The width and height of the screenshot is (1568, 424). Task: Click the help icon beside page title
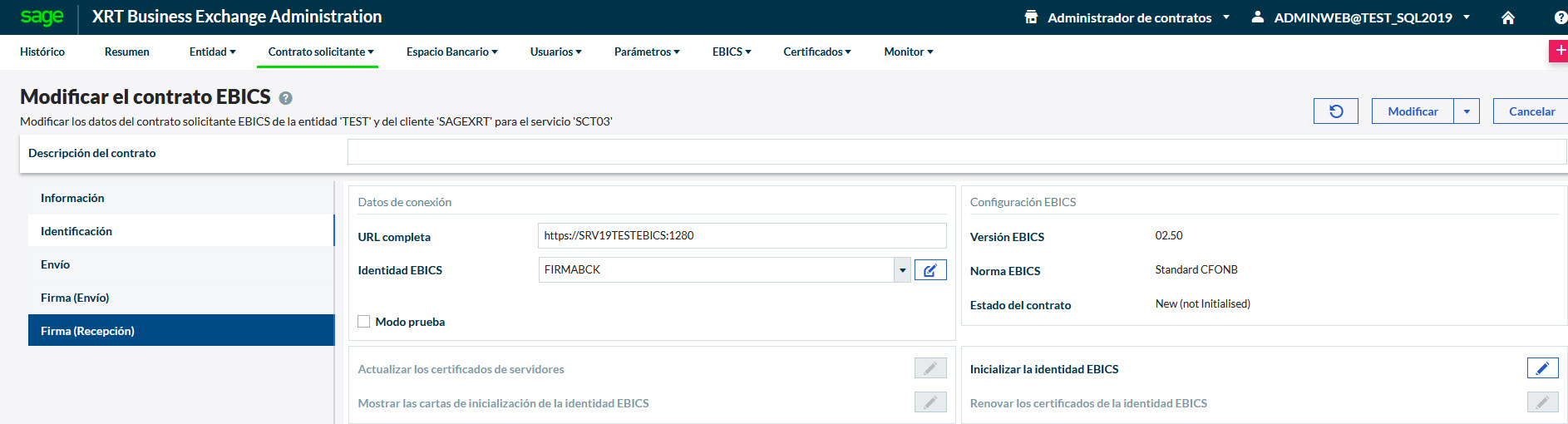[285, 98]
